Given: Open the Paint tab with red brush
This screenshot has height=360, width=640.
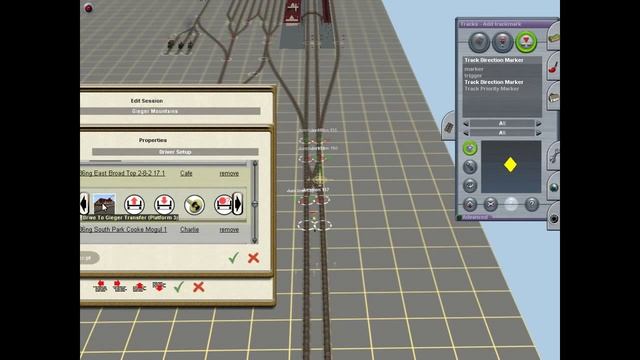Looking at the screenshot, I should click(x=553, y=67).
